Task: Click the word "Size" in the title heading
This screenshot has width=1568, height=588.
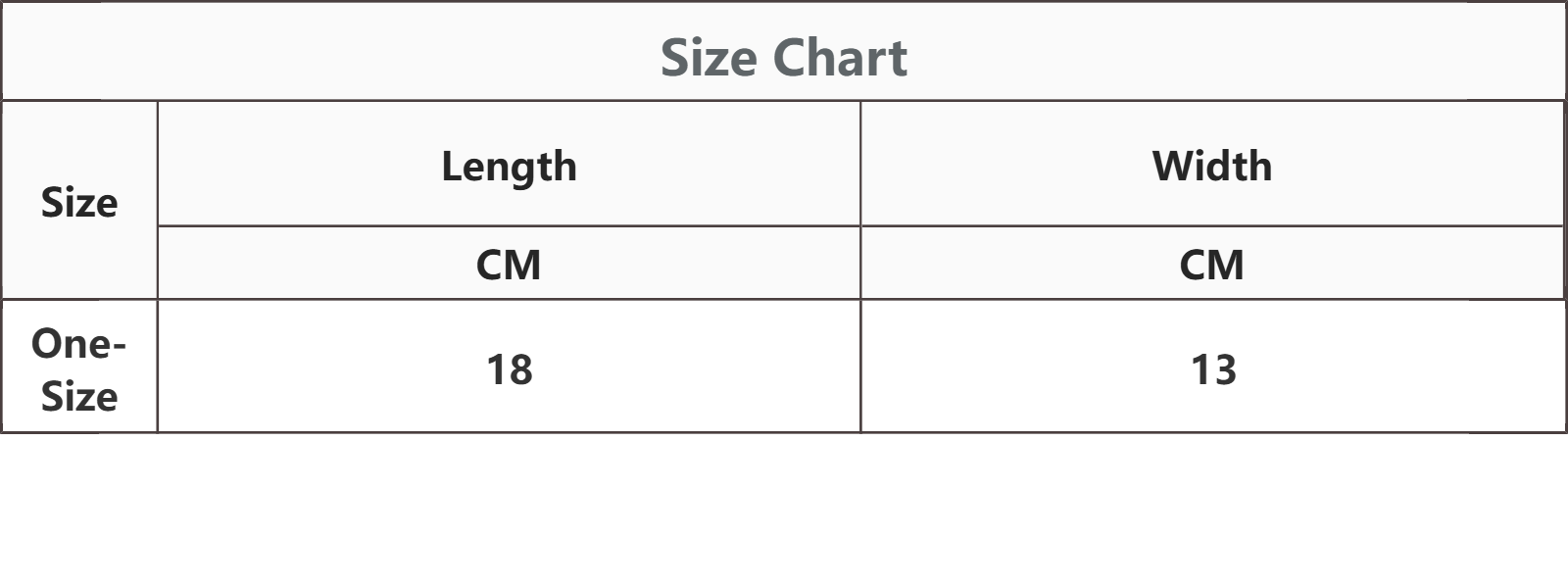Action: point(709,58)
